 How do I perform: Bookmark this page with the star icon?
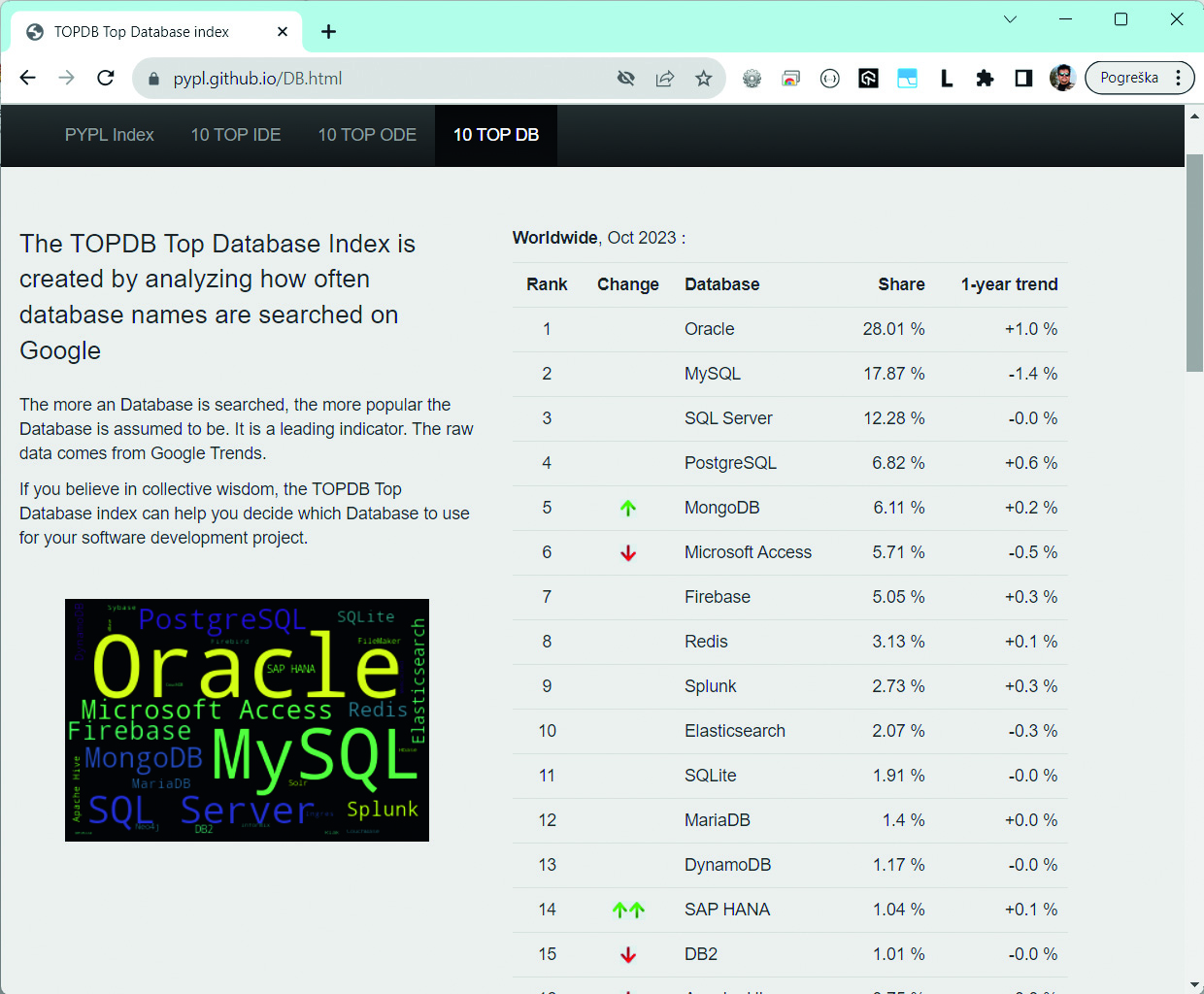click(x=704, y=79)
